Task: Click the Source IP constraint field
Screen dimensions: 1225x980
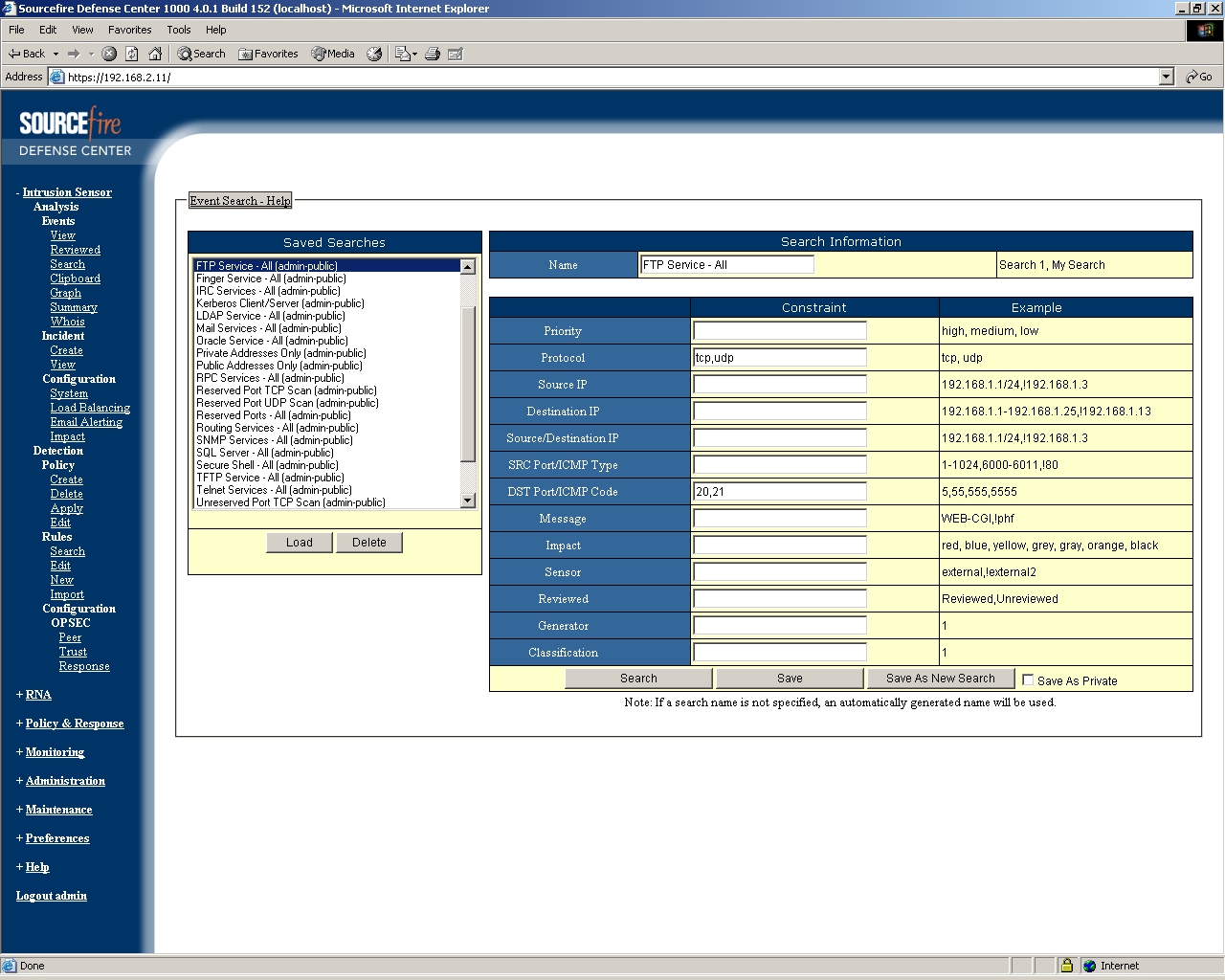Action: coord(780,385)
